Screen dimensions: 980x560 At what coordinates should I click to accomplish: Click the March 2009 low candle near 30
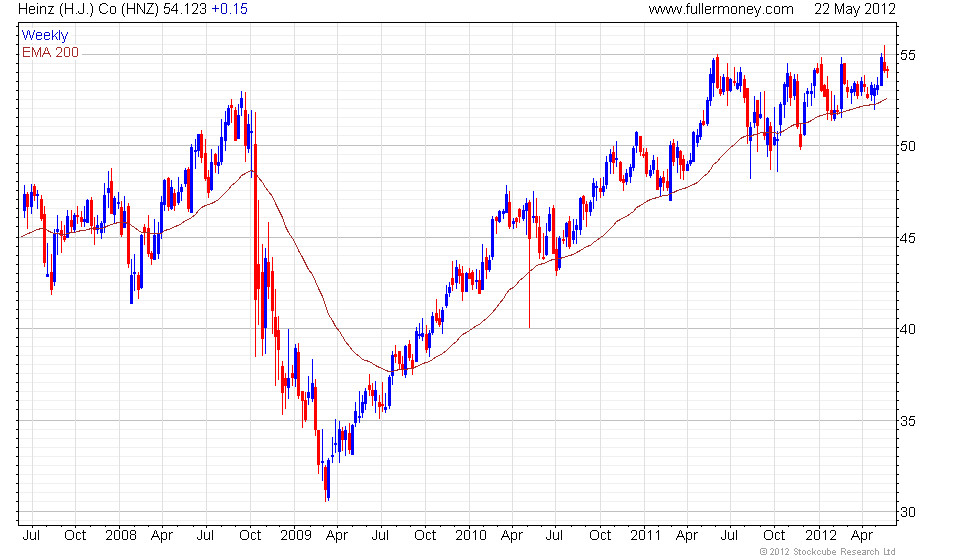326,481
